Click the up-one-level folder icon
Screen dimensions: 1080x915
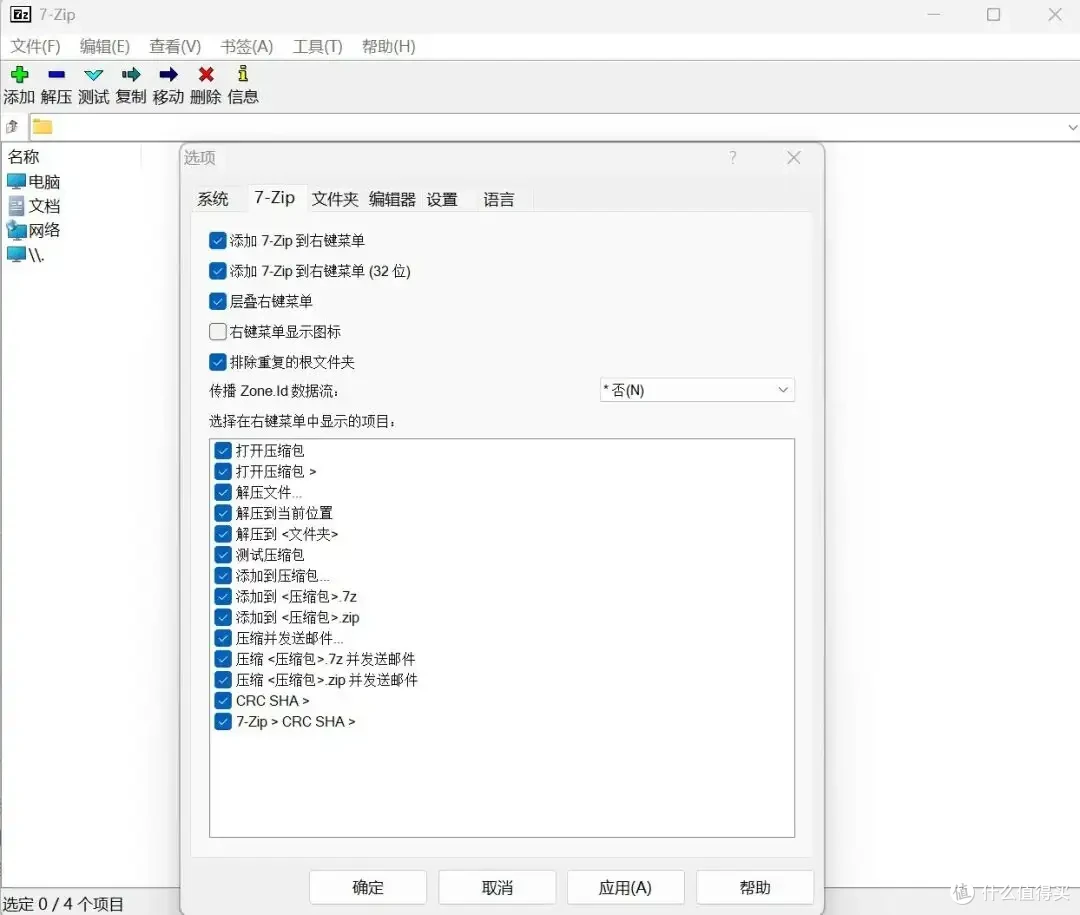pos(12,127)
